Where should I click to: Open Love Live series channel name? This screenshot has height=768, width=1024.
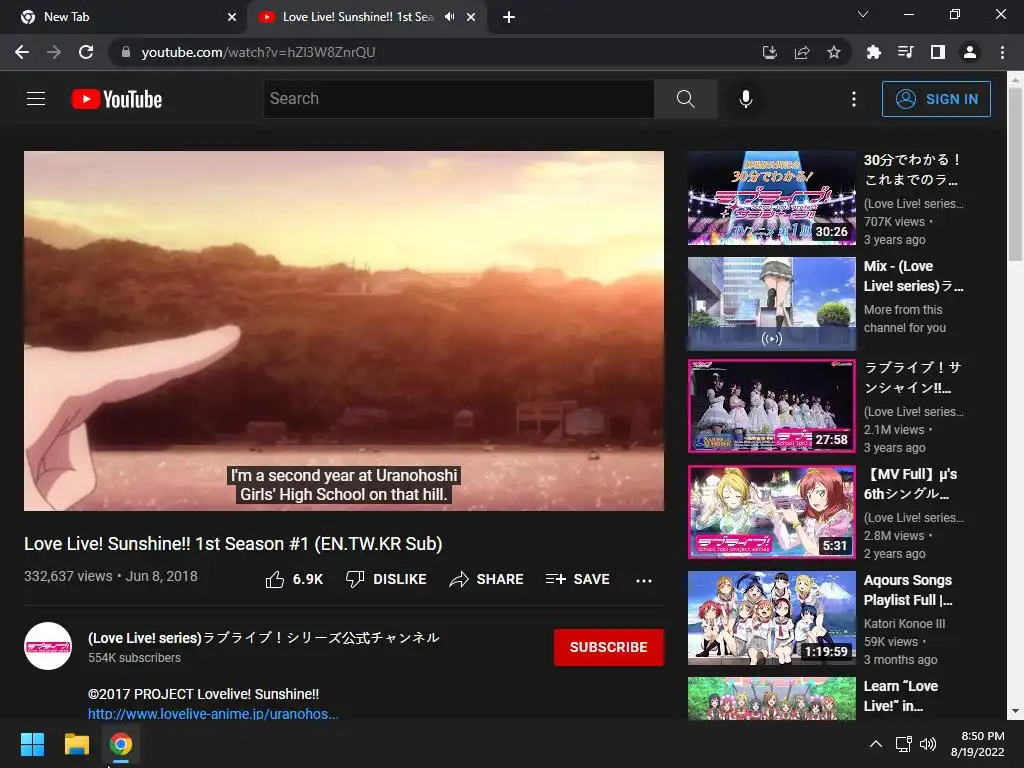[x=264, y=638]
